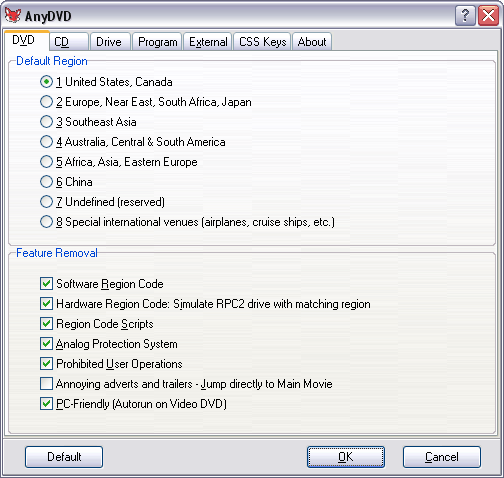Screen dimensions: 504x478
Task: Close the AnyDVD window with the red X
Action: tap(489, 15)
